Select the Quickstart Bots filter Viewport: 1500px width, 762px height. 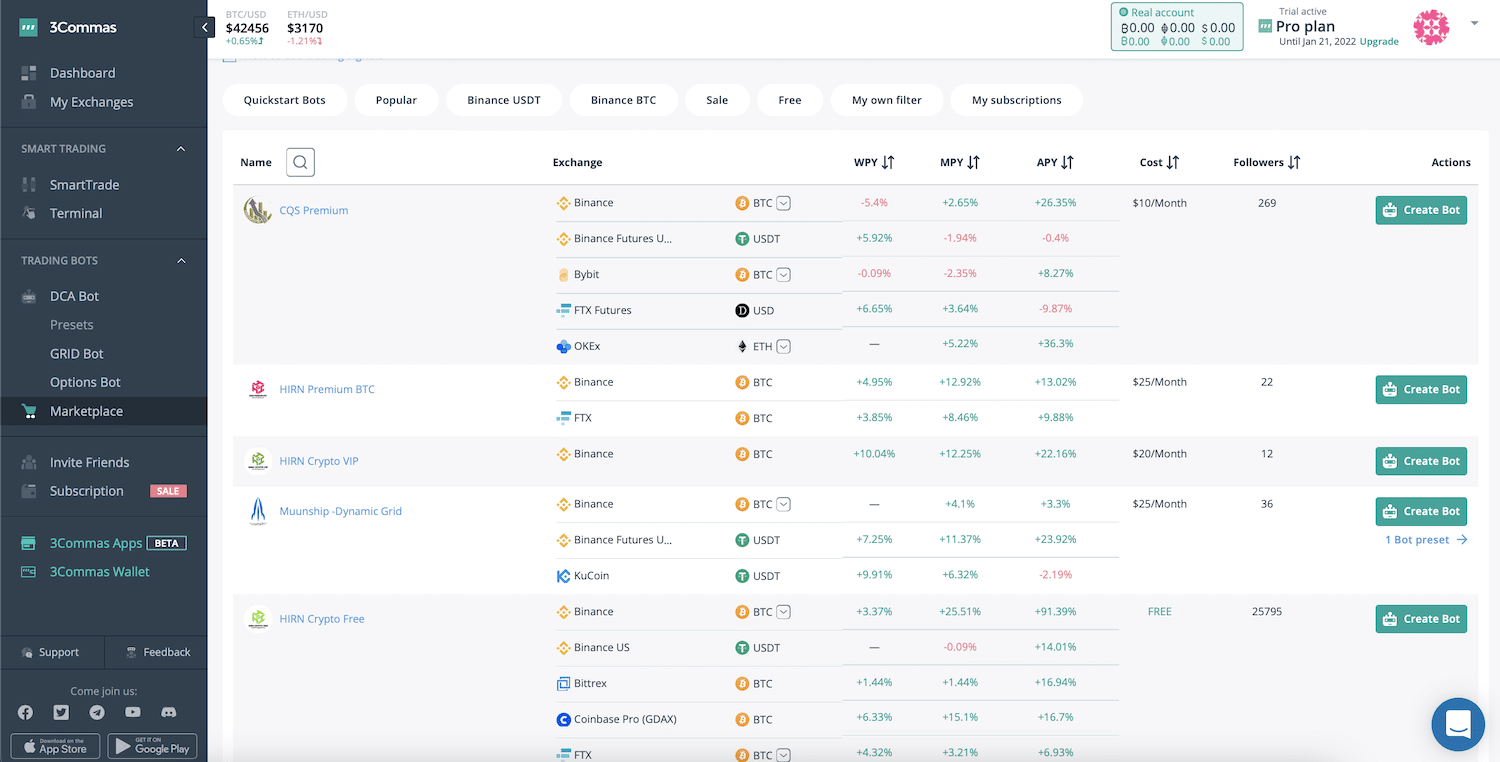click(285, 100)
